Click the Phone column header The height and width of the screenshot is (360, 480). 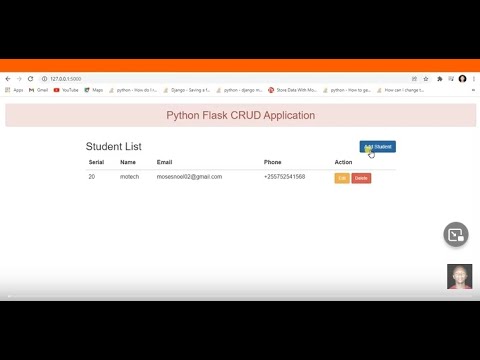click(x=273, y=162)
